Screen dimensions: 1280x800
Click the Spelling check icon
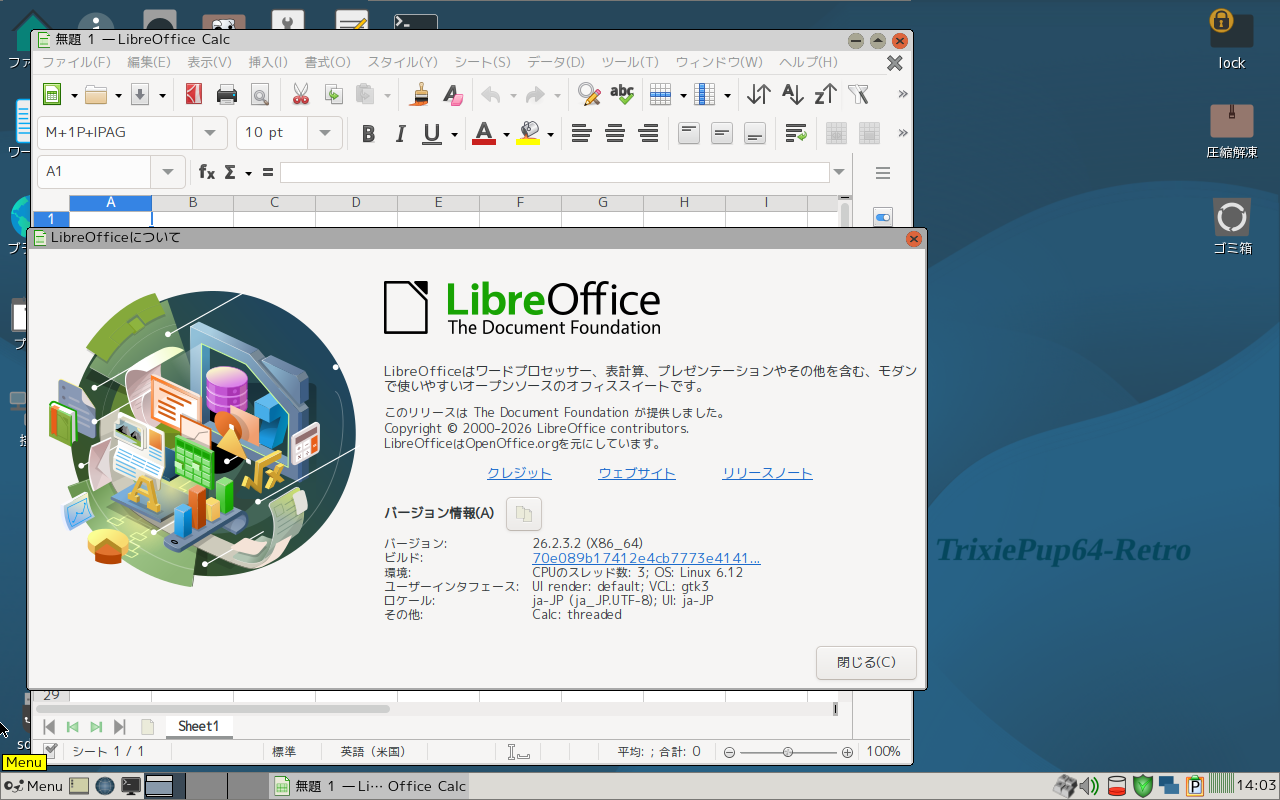click(622, 95)
